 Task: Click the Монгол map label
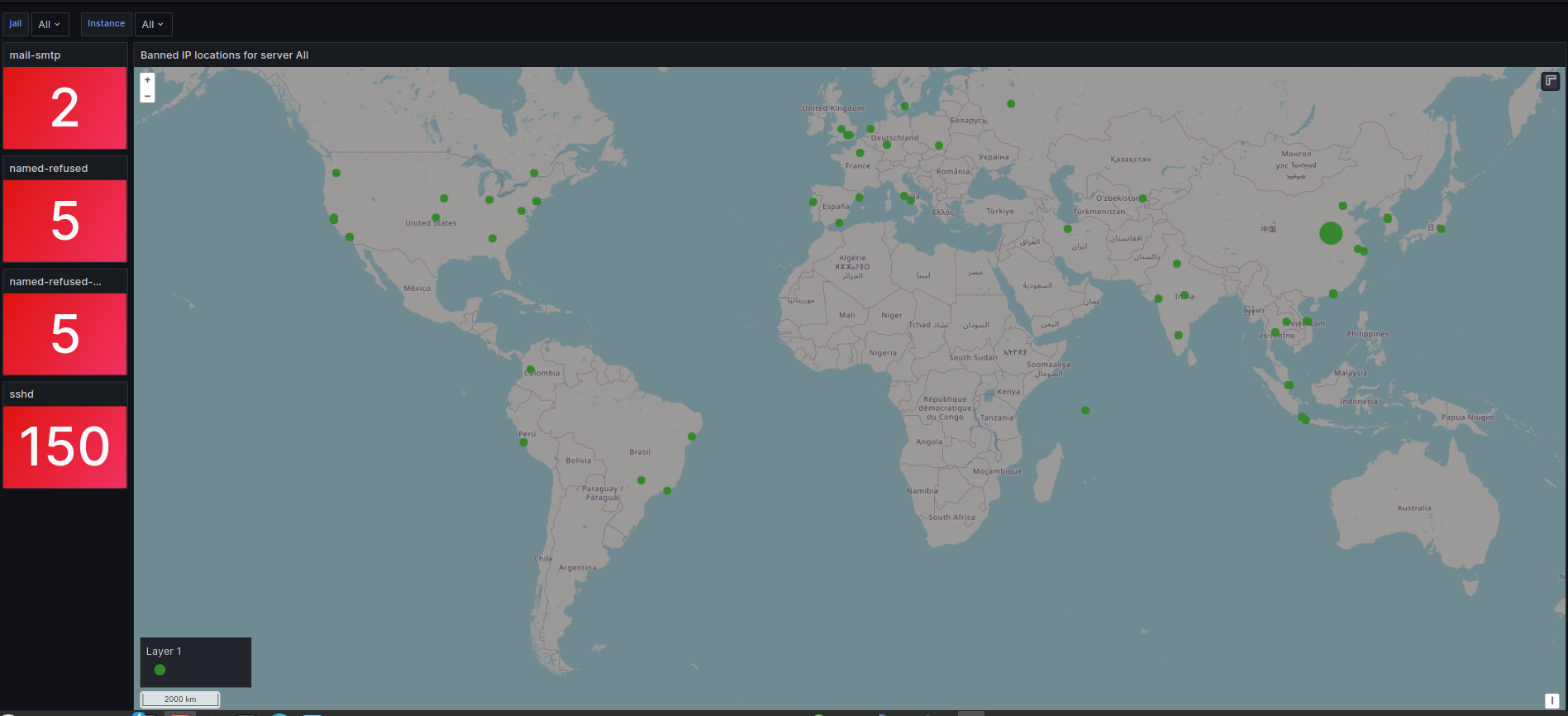1296,154
